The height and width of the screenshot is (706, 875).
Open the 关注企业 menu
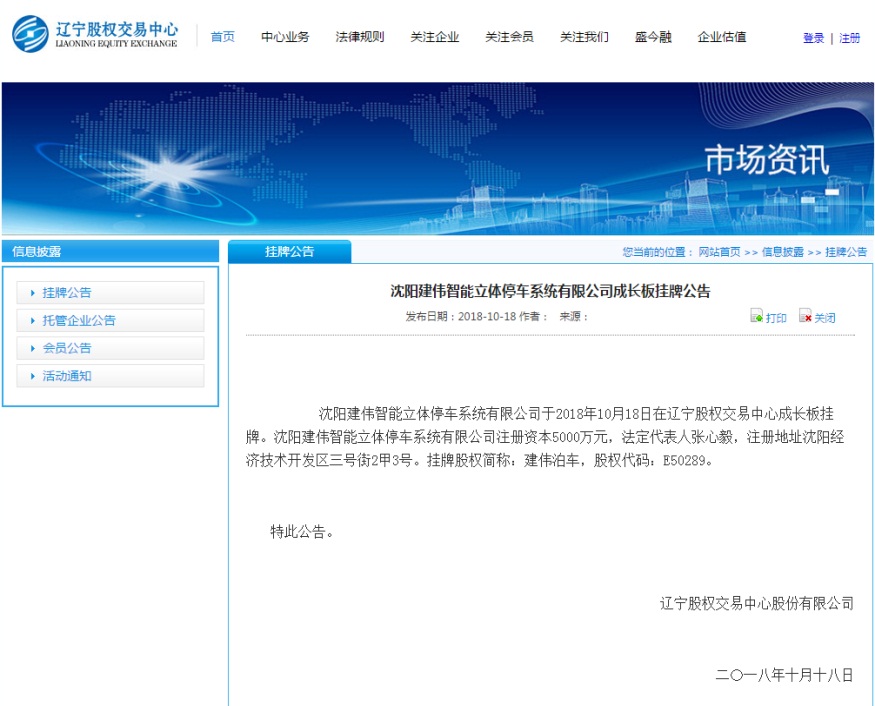click(x=435, y=37)
